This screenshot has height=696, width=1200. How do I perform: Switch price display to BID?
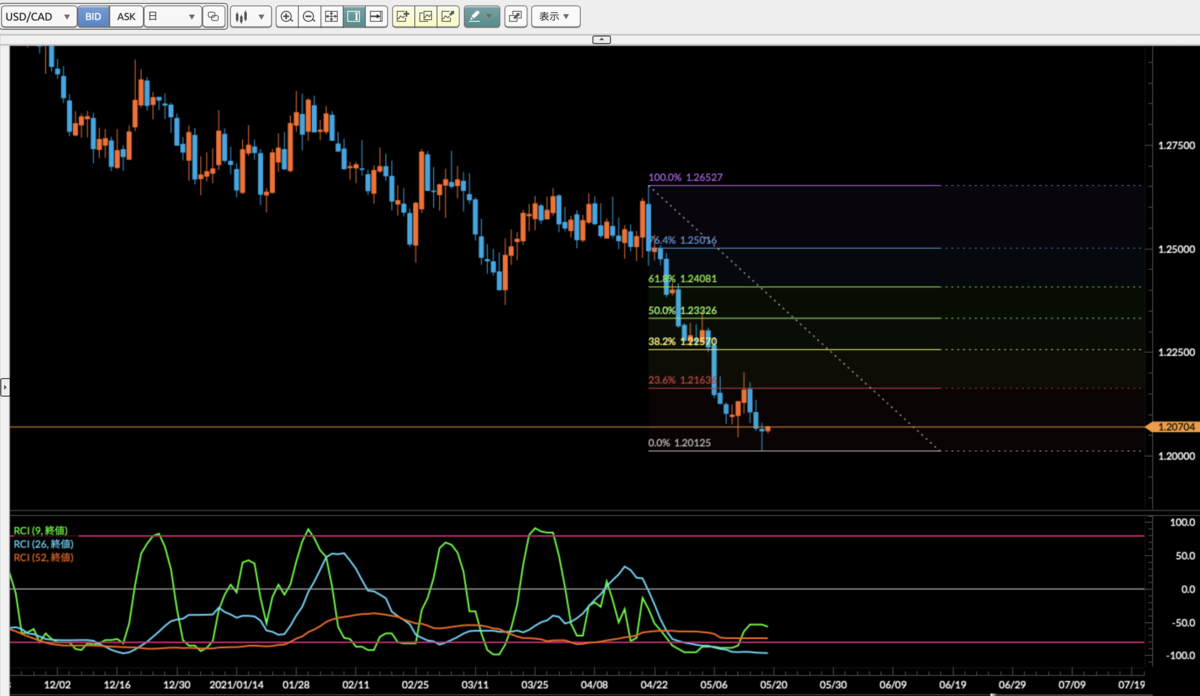[93, 17]
